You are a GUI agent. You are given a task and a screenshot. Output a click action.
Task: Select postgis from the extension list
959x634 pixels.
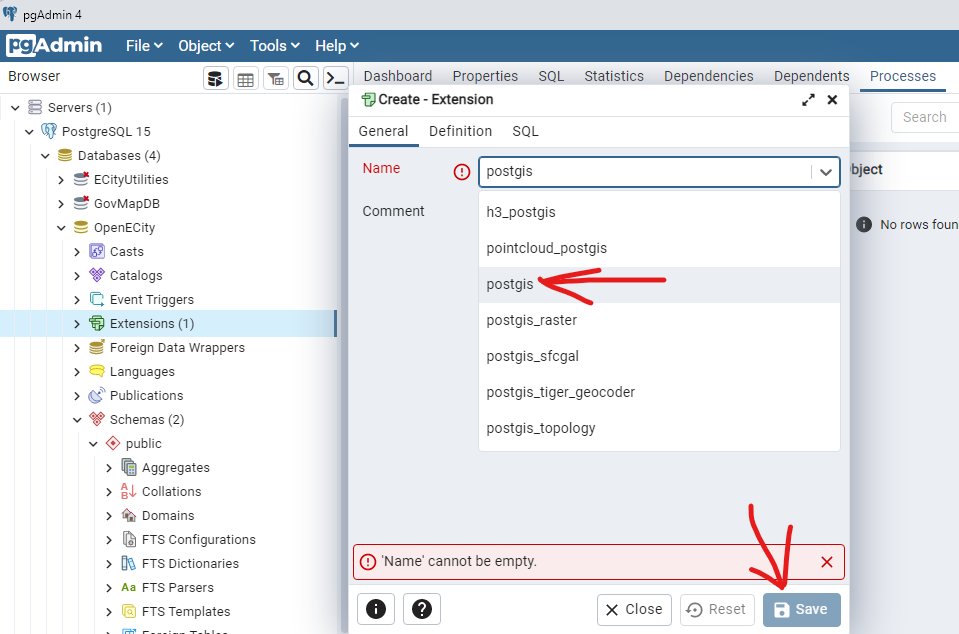659,284
